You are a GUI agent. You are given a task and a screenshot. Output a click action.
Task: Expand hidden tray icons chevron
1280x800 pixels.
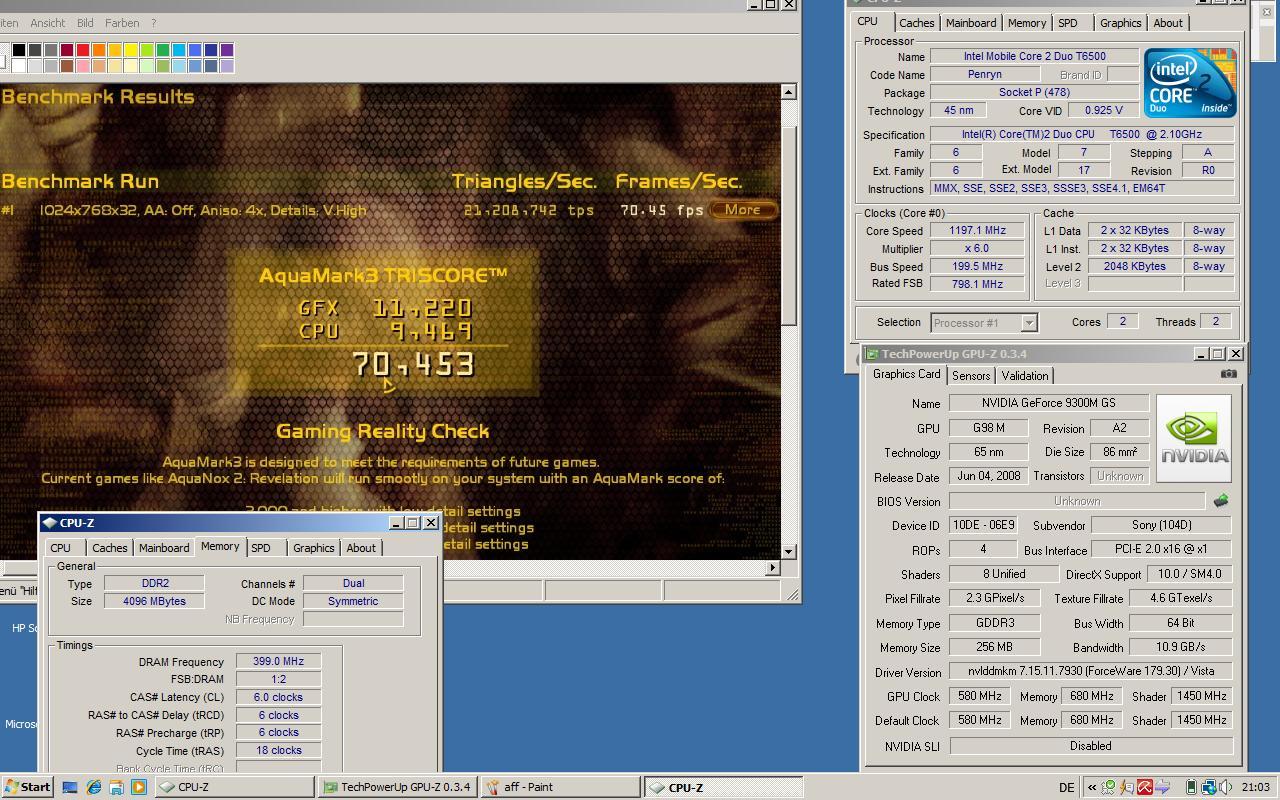coord(1092,787)
